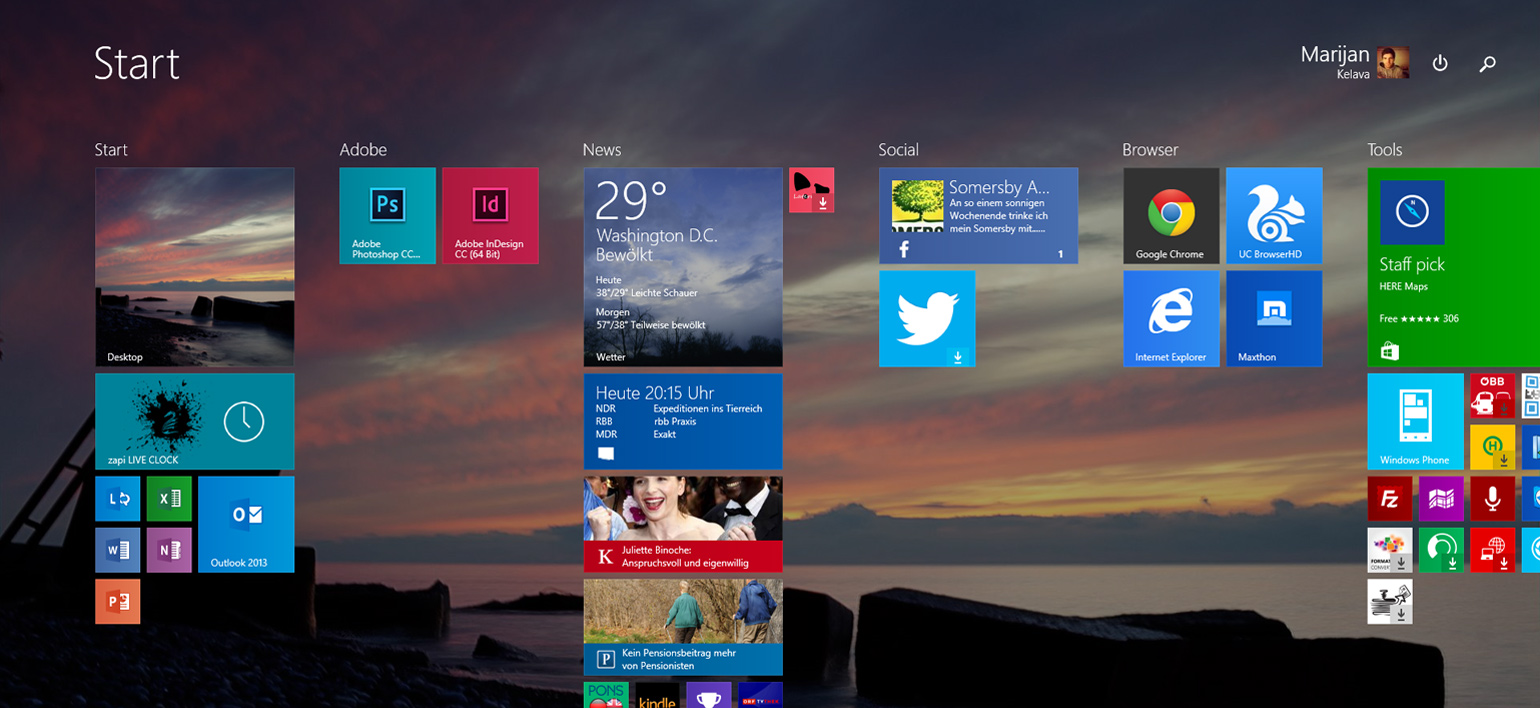The height and width of the screenshot is (708, 1540).
Task: Launch the Lync tile
Action: pyautogui.click(x=118, y=499)
